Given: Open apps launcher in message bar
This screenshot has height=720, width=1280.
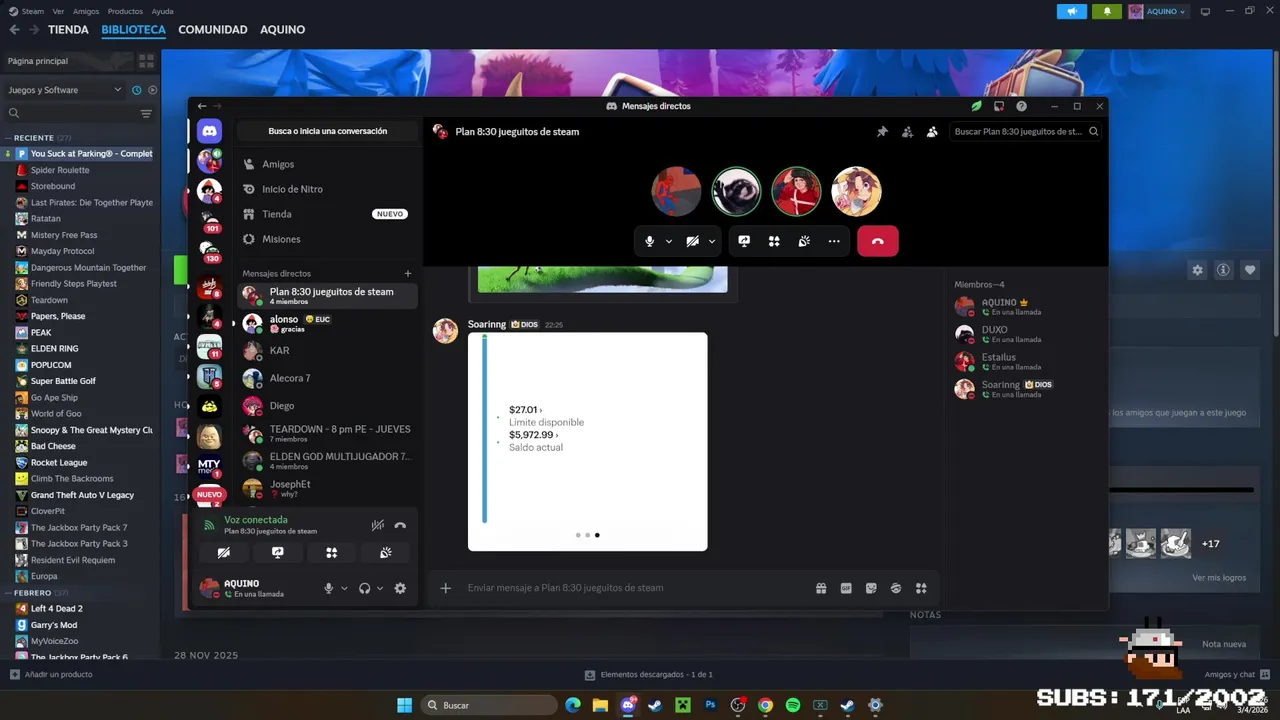Looking at the screenshot, I should (x=921, y=588).
